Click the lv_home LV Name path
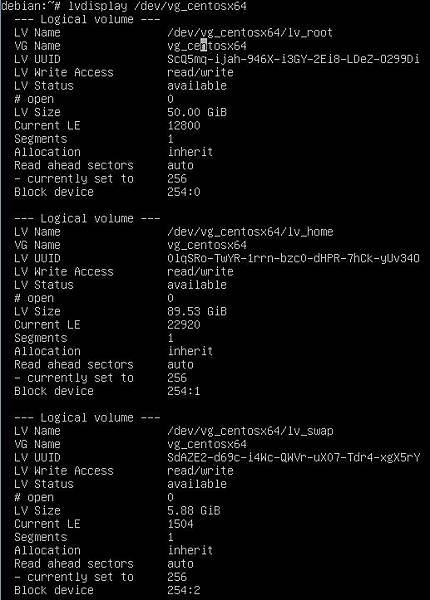 250,232
